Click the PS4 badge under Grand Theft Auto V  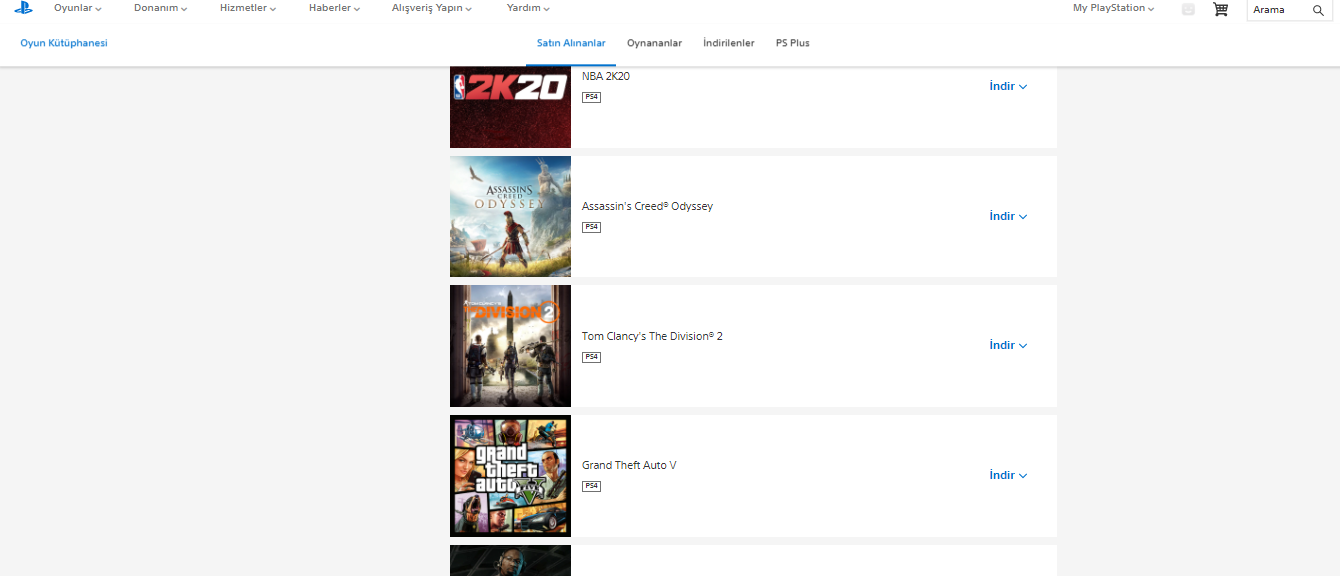point(591,486)
